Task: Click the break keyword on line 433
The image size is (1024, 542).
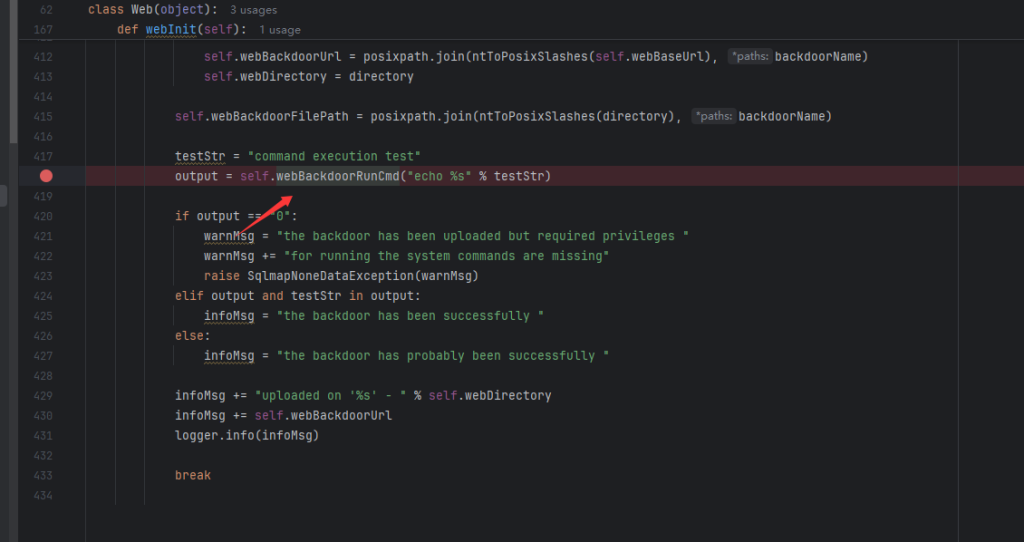Action: [x=192, y=476]
